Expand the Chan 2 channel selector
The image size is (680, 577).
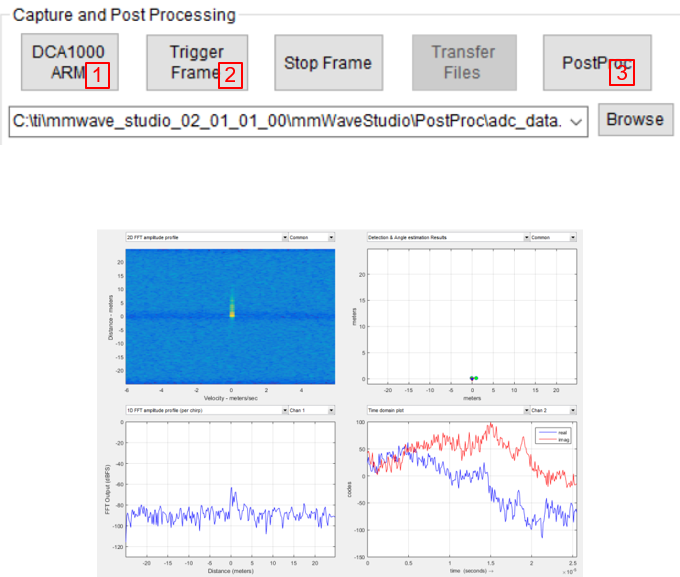pyautogui.click(x=553, y=410)
